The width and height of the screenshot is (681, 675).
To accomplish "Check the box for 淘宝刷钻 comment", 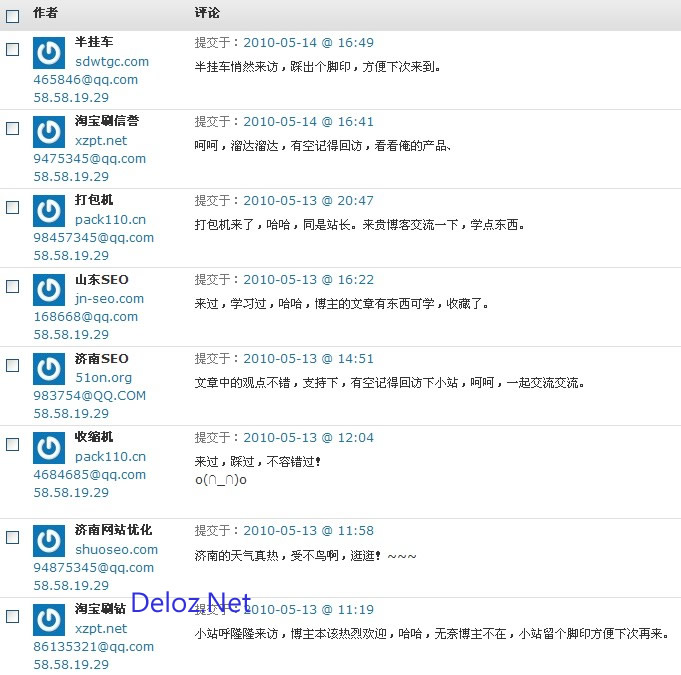I will tap(13, 617).
